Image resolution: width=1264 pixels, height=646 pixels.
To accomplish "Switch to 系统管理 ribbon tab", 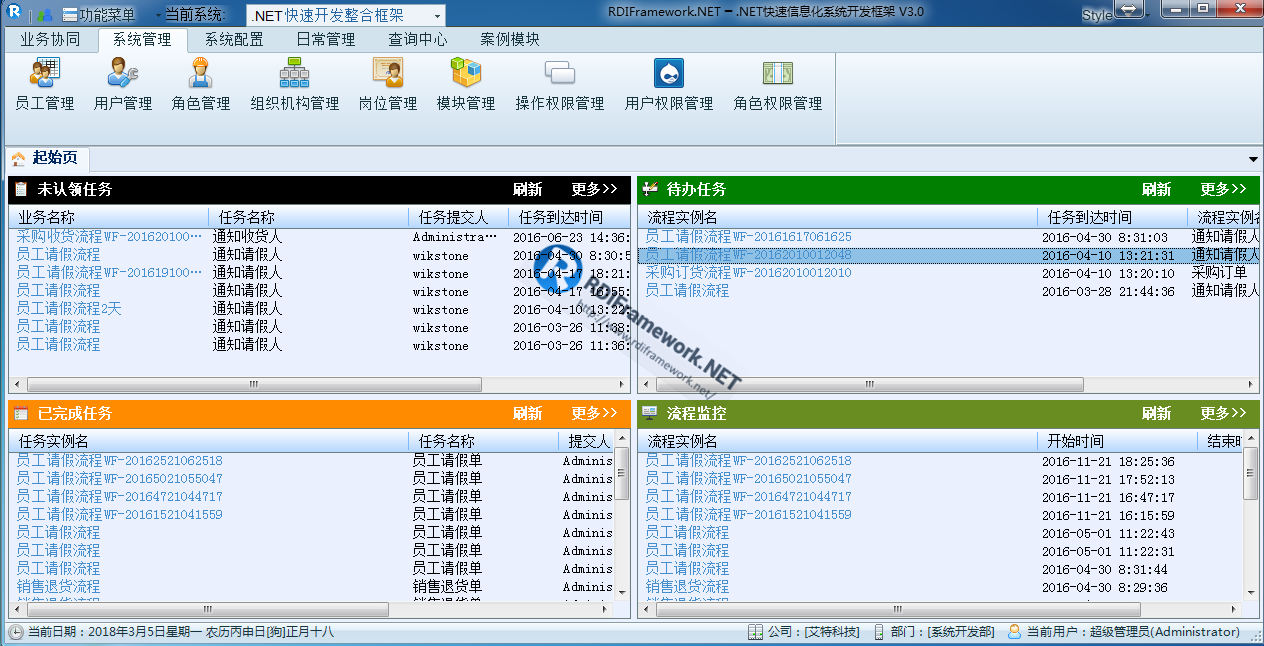I will click(142, 40).
